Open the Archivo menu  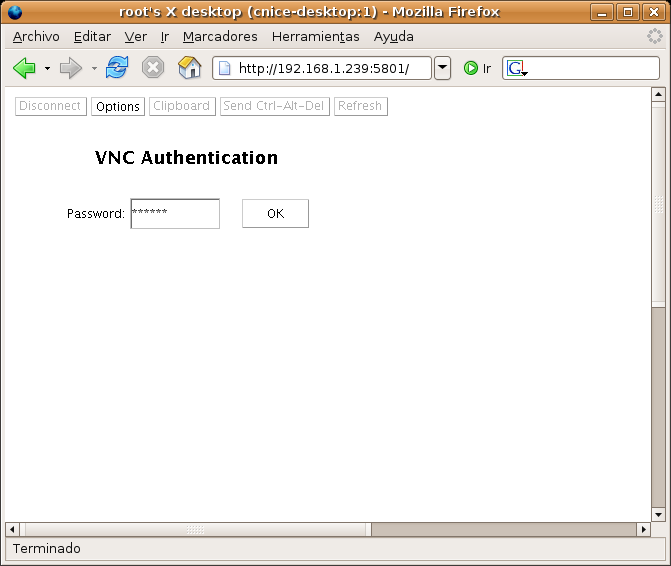click(36, 36)
